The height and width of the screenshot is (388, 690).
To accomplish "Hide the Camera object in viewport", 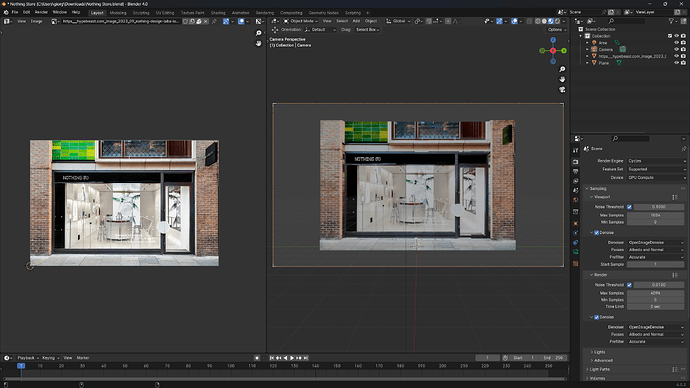I will (676, 49).
